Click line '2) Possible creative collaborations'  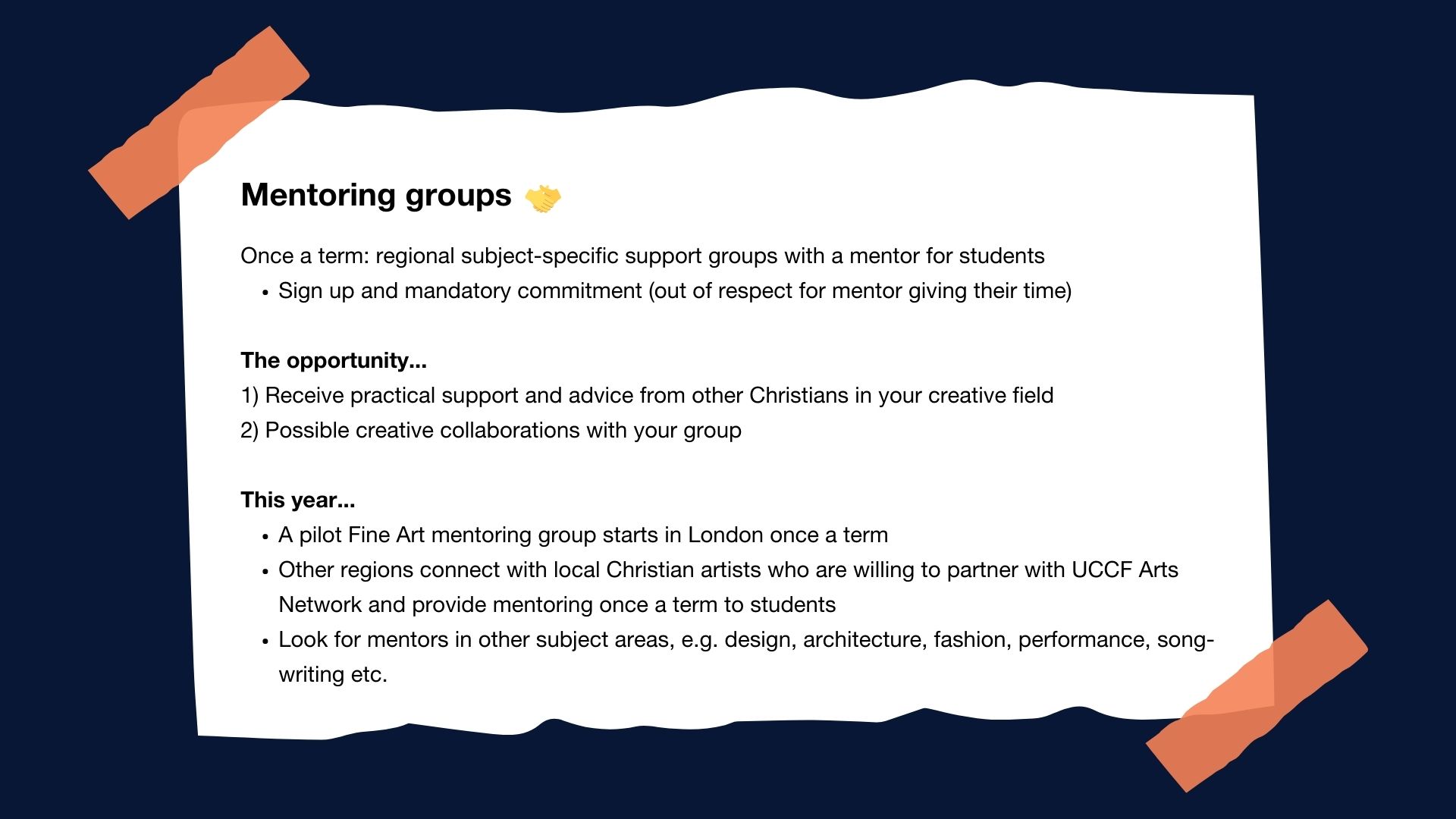pyautogui.click(x=491, y=431)
